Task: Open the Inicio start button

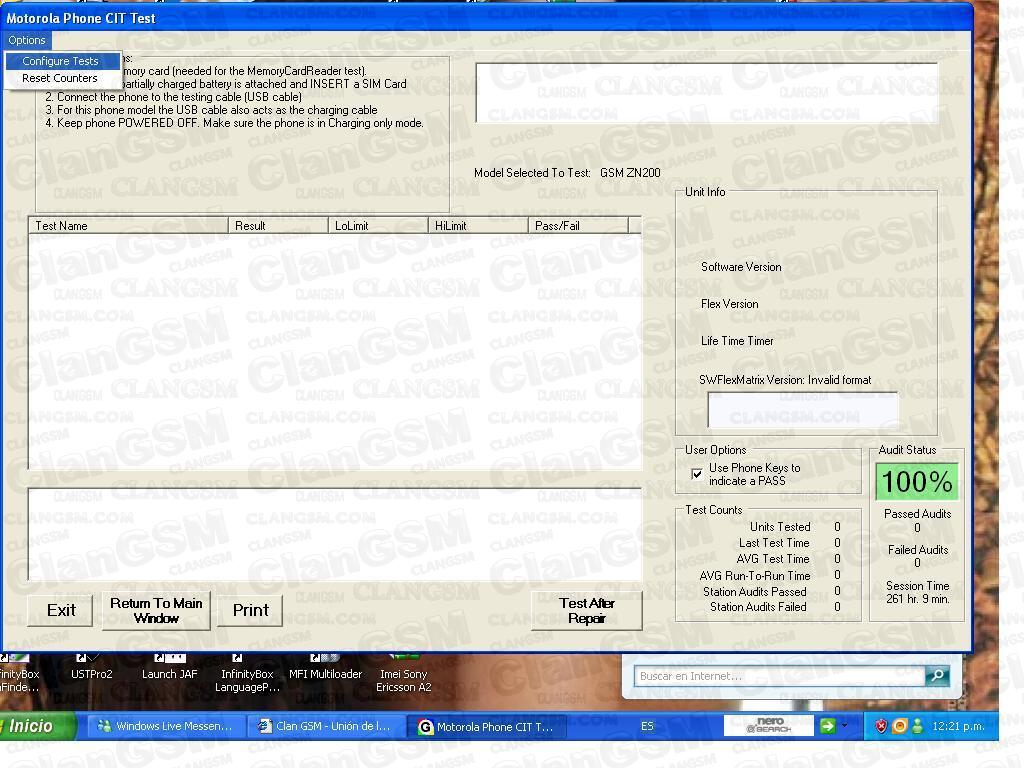Action: [x=36, y=726]
